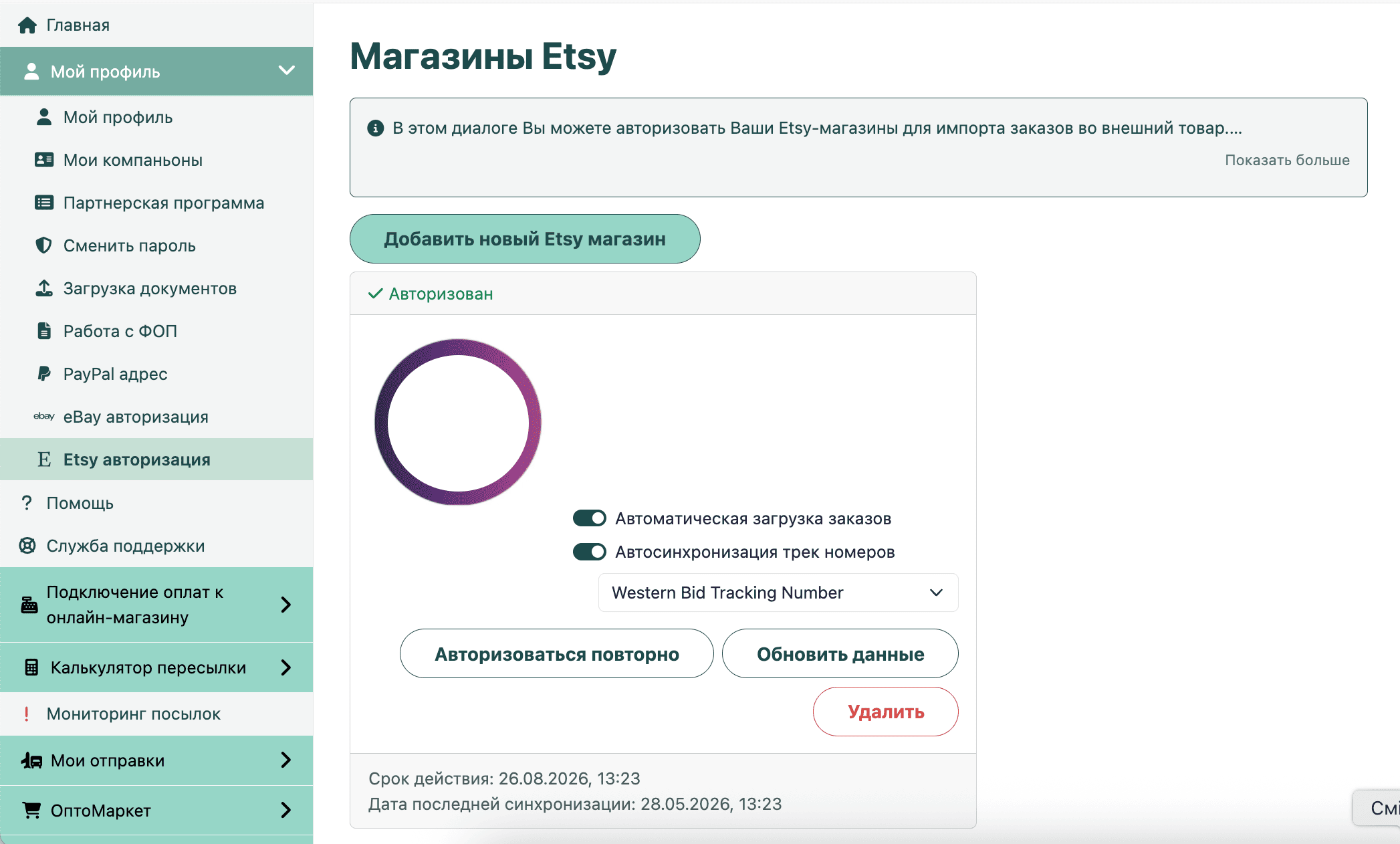
Task: Click the lifebuoy icon for Служба поддержки
Action: (x=27, y=546)
